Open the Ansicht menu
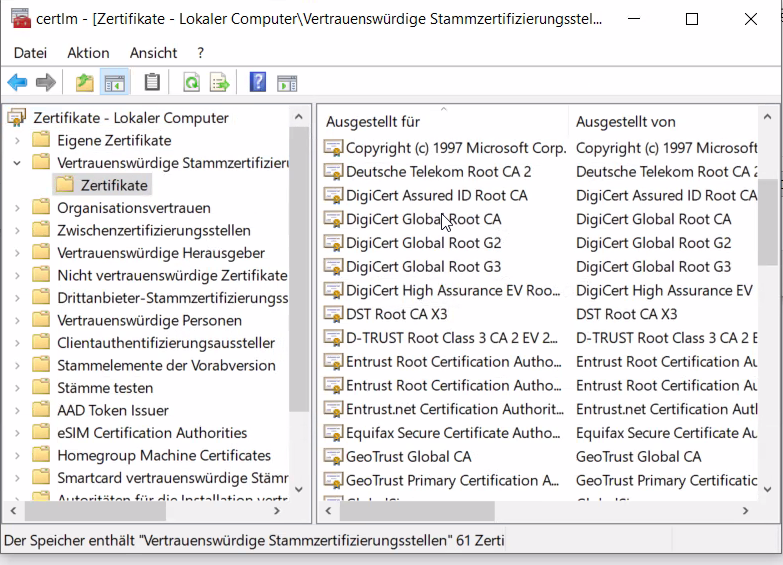783x565 pixels. pyautogui.click(x=153, y=53)
